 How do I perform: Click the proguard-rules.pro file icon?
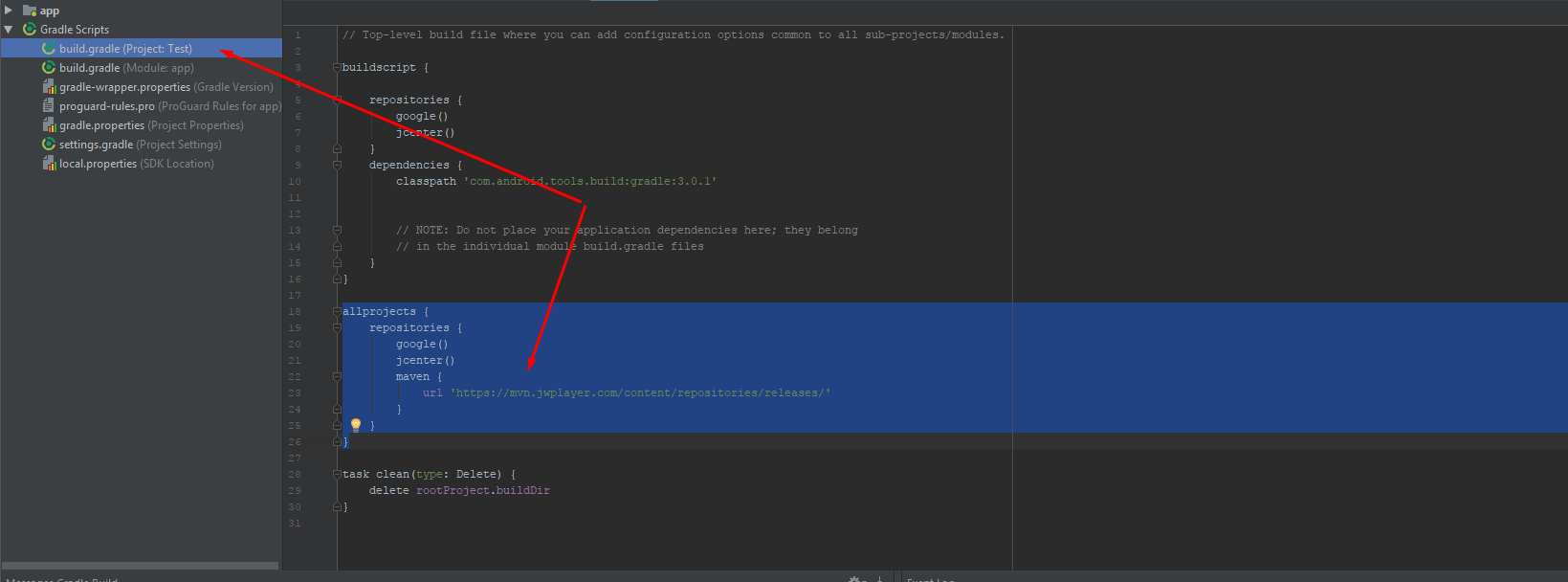49,106
